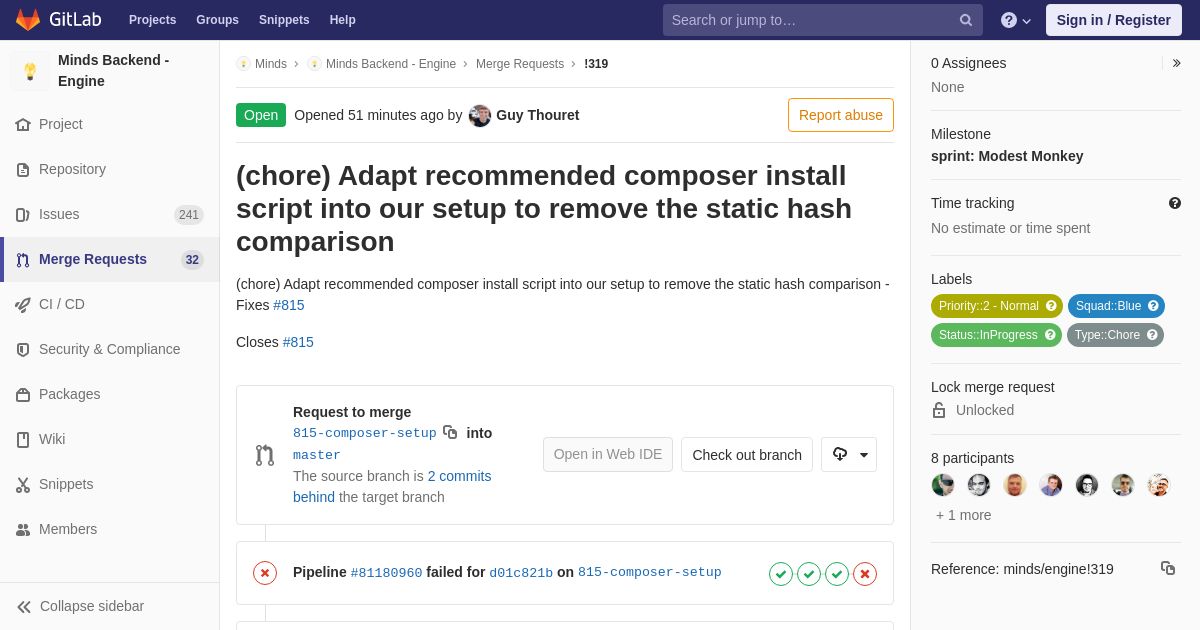Screen dimensions: 1200x630
Task: Click the GitLab fox logo
Action: point(28,20)
